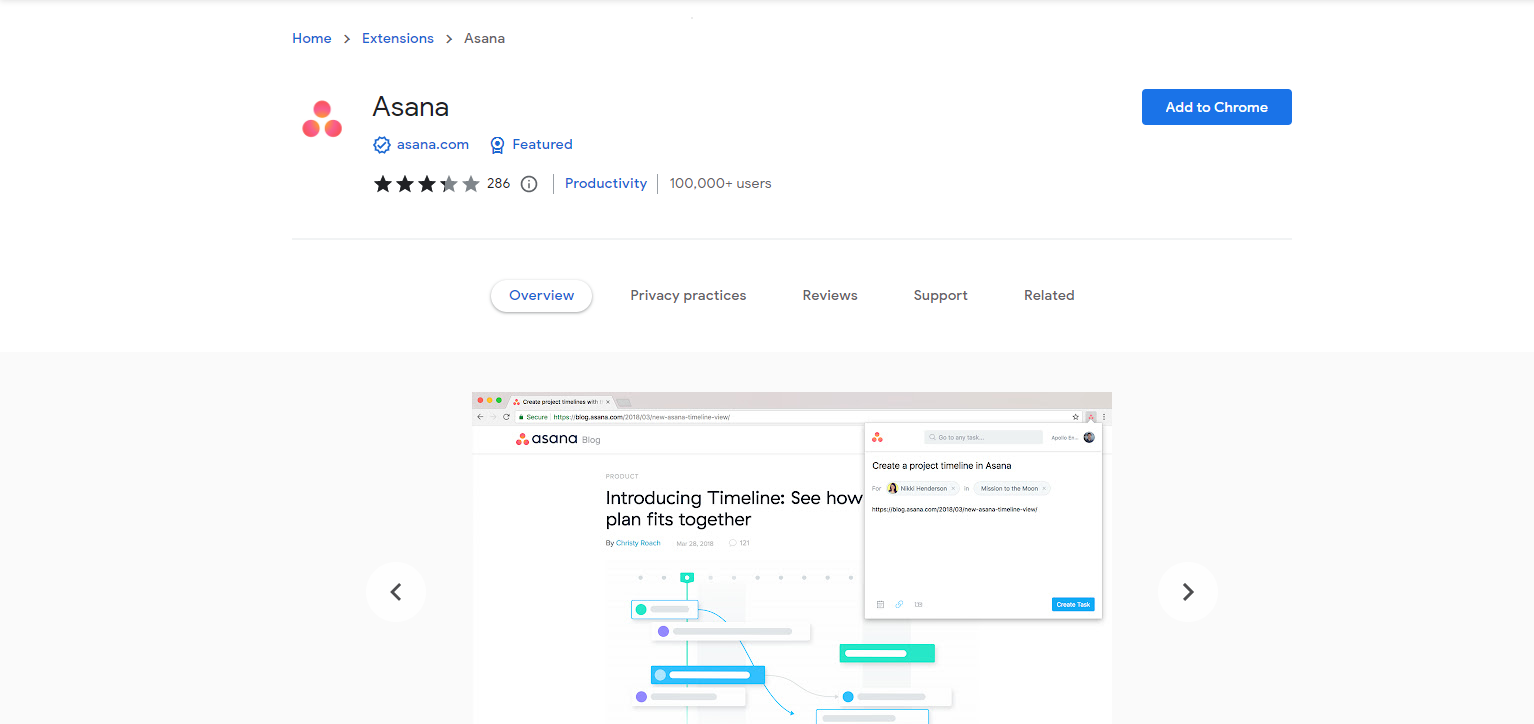Image resolution: width=1534 pixels, height=724 pixels.
Task: Show the previous screenshot with left arrow
Action: (396, 592)
